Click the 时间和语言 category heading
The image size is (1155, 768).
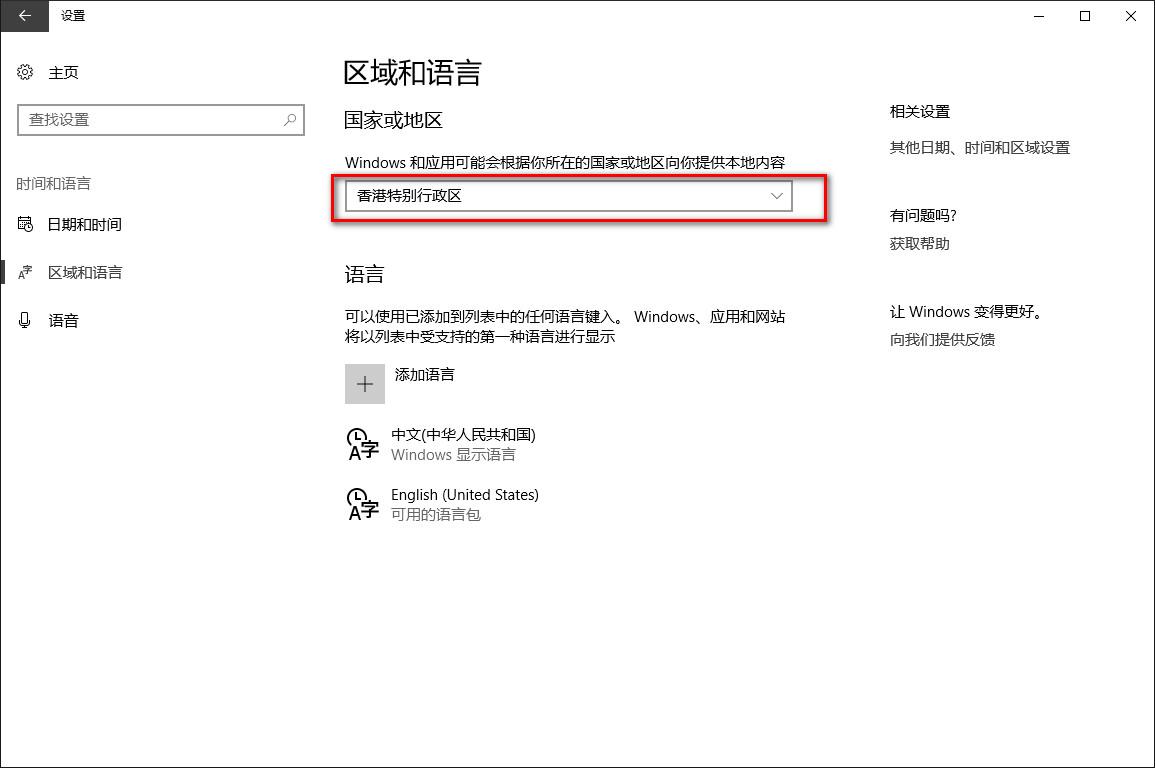(54, 183)
